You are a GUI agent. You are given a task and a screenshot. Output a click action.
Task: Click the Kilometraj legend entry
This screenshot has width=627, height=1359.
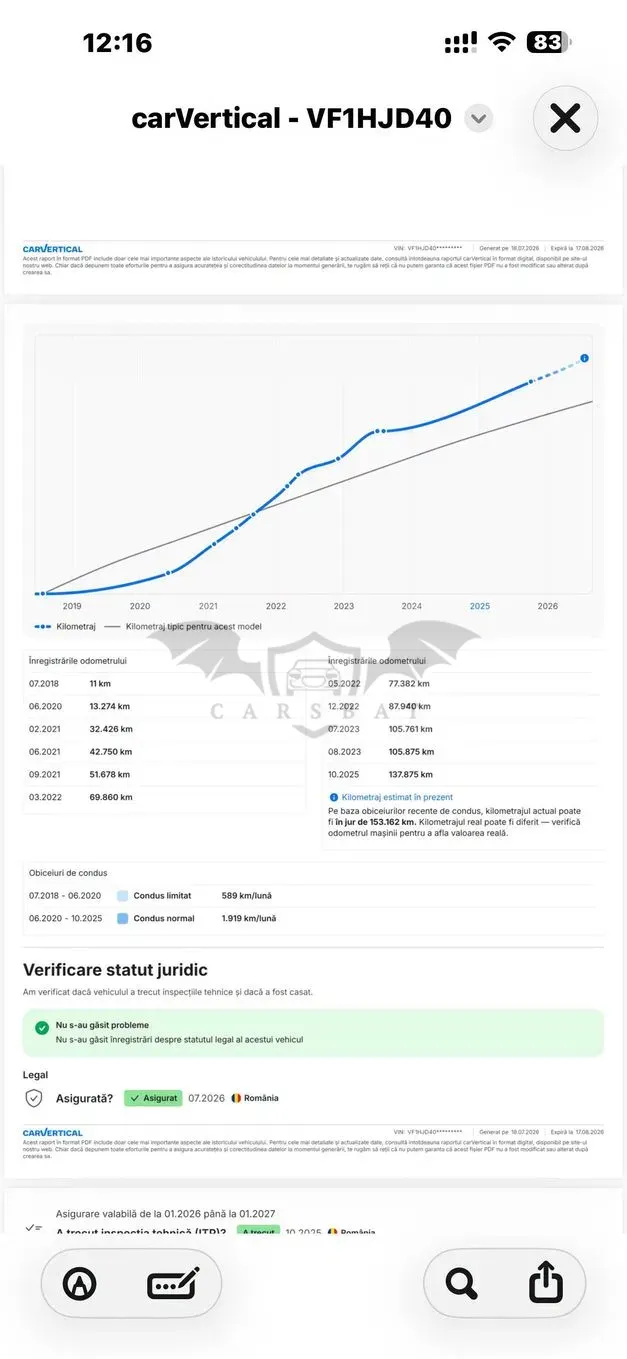tap(61, 627)
